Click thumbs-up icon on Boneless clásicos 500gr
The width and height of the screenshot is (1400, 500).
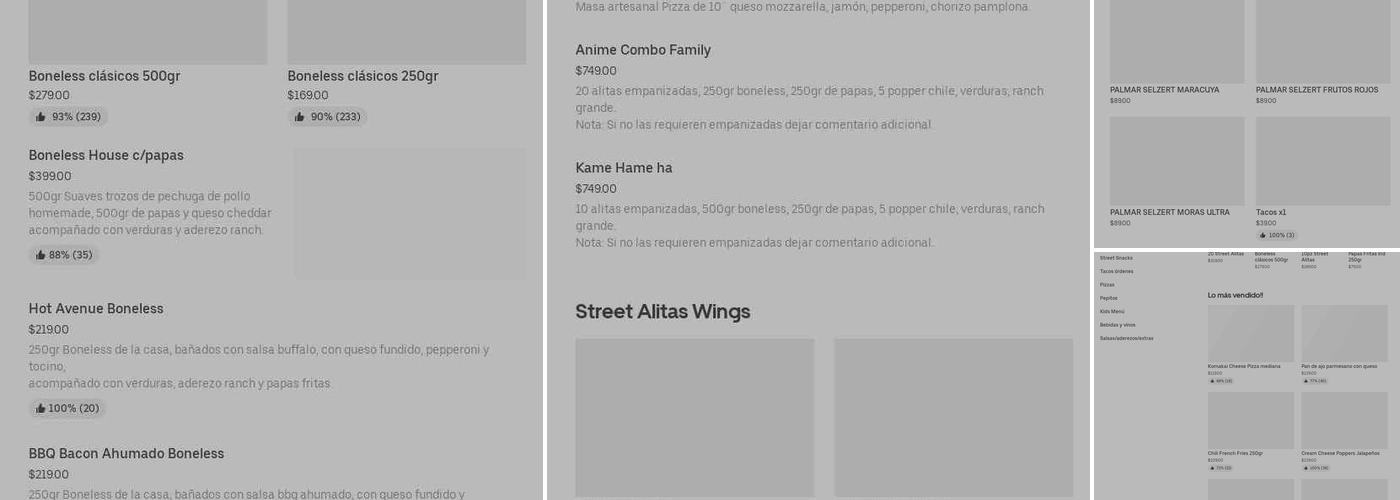(41, 117)
